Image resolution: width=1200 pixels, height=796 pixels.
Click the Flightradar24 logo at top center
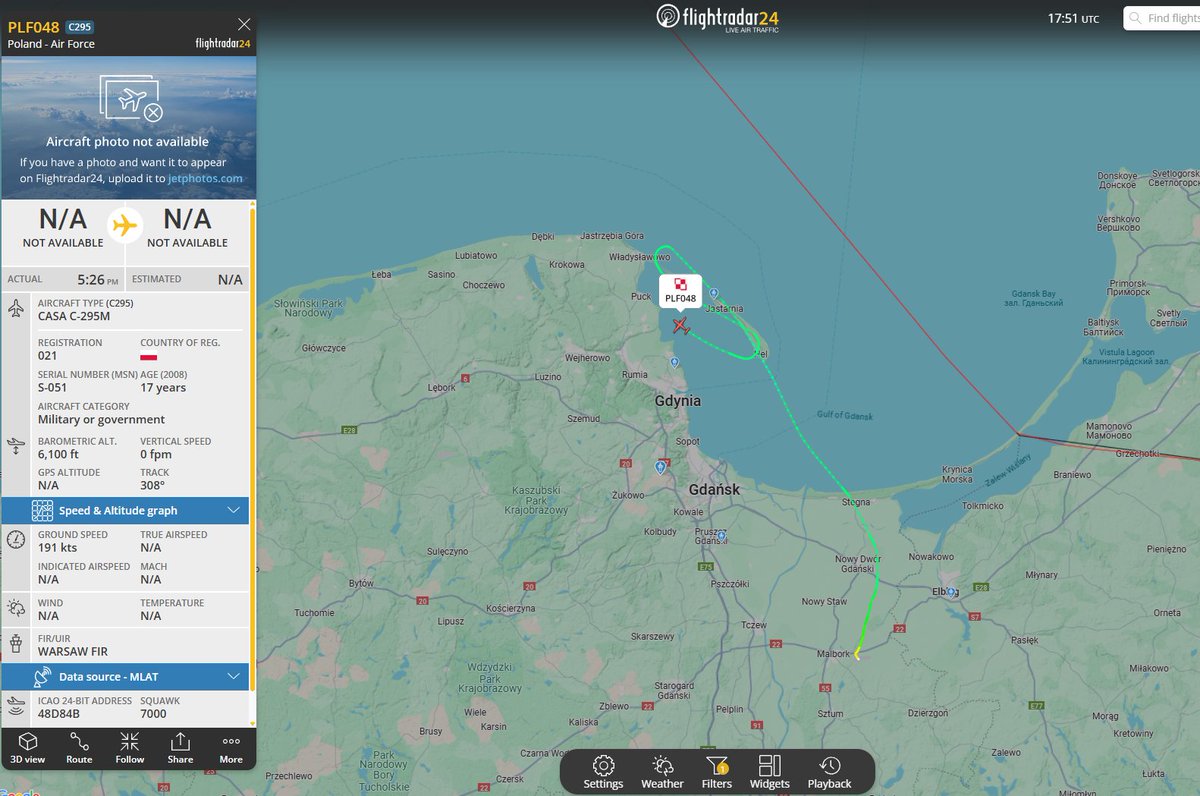717,17
